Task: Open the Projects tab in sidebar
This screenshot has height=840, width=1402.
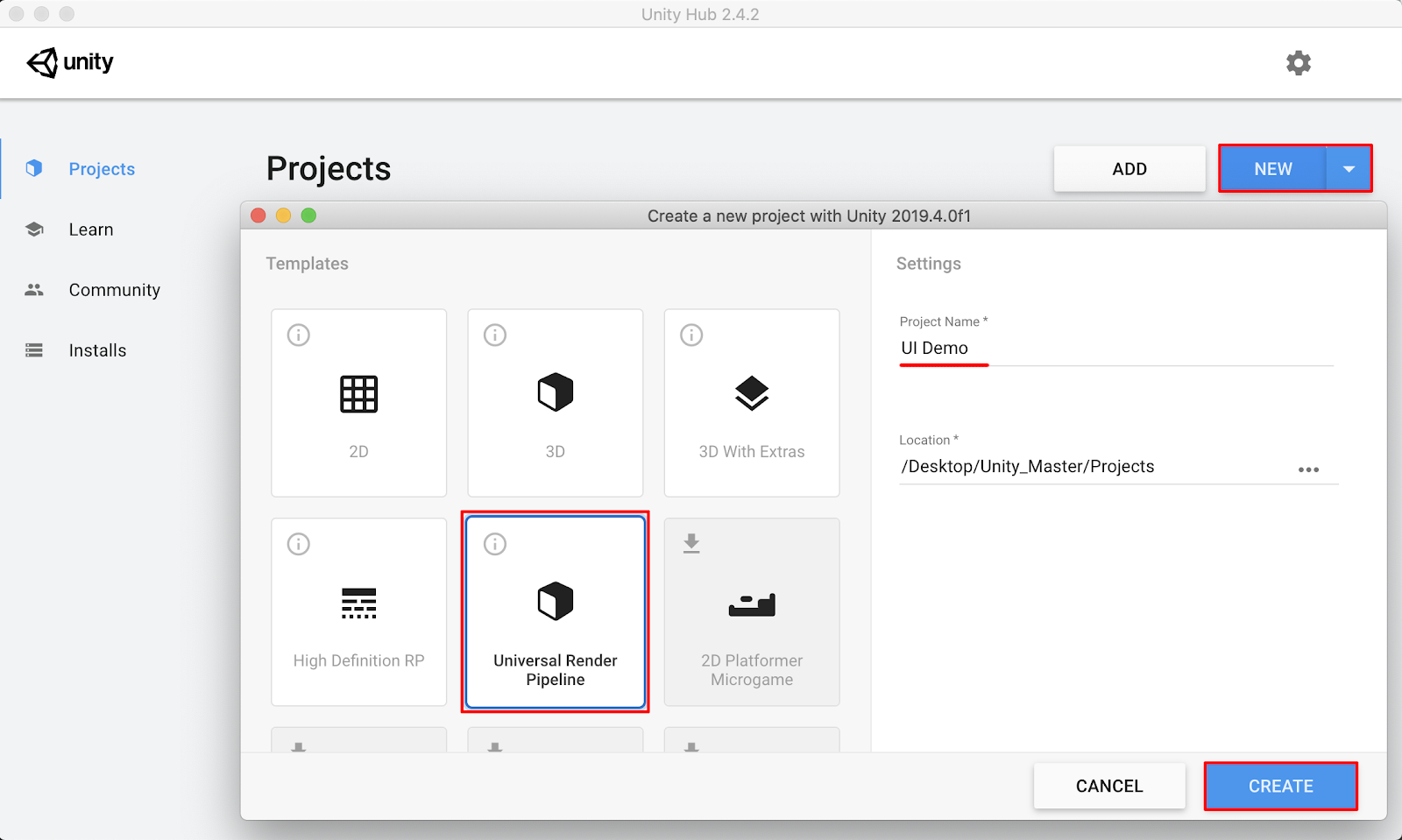Action: point(102,169)
